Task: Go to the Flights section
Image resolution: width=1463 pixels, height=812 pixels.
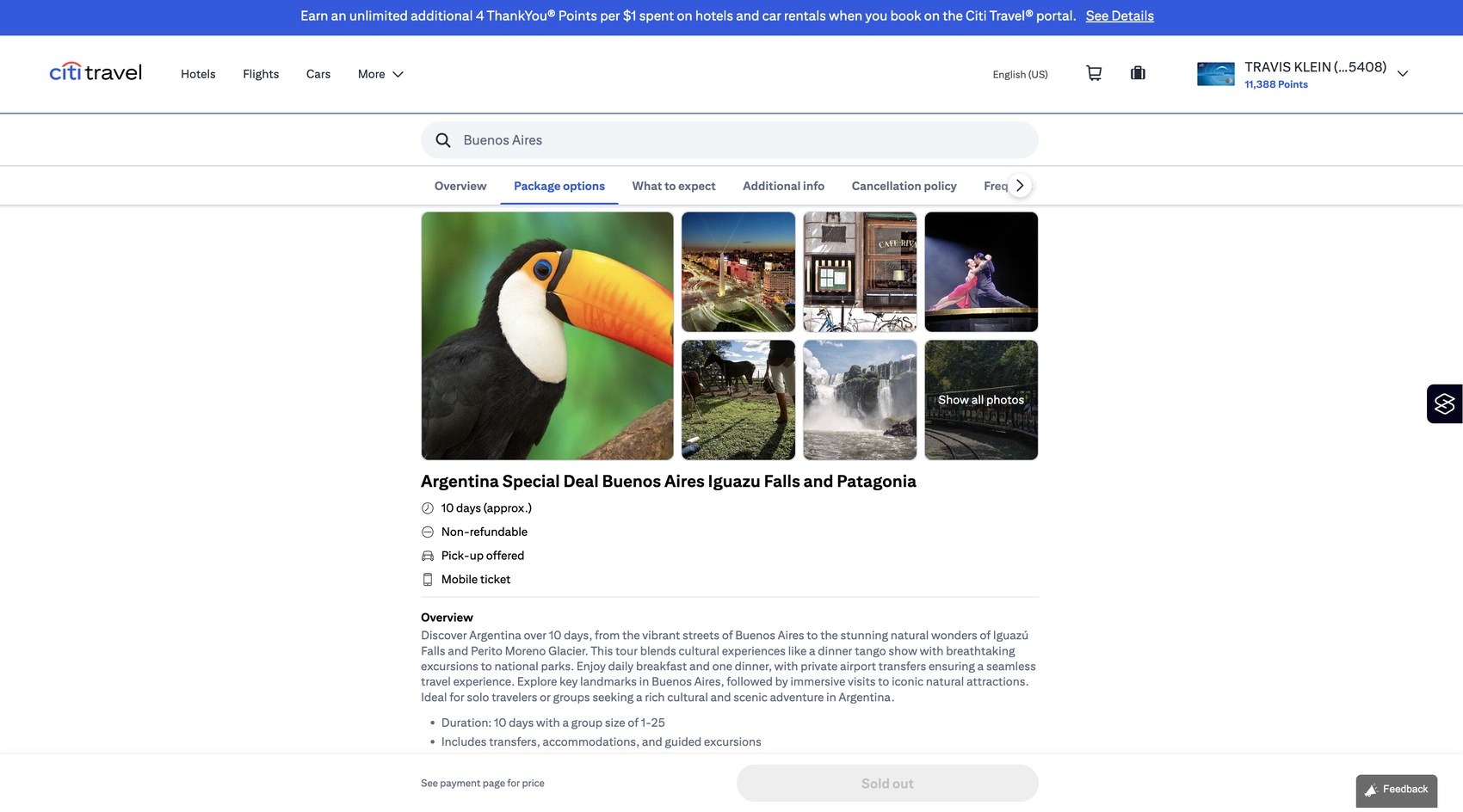Action: point(261,74)
